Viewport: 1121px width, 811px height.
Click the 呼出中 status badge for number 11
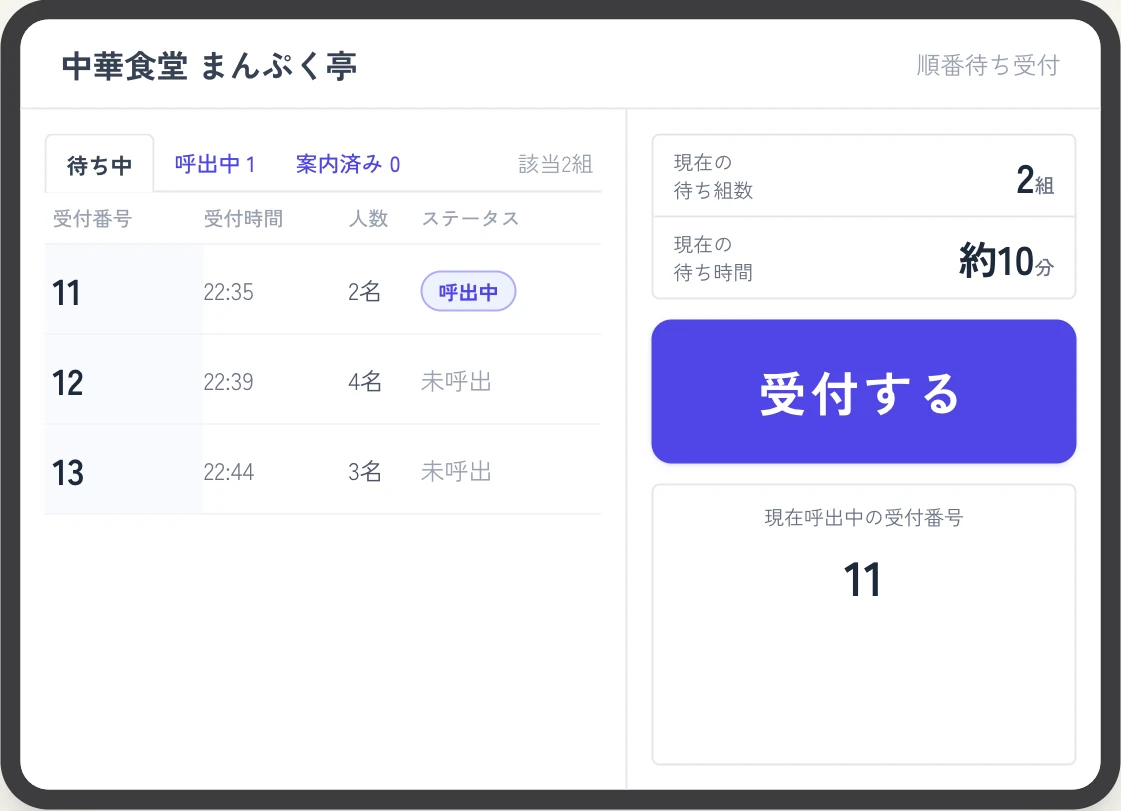coord(468,291)
